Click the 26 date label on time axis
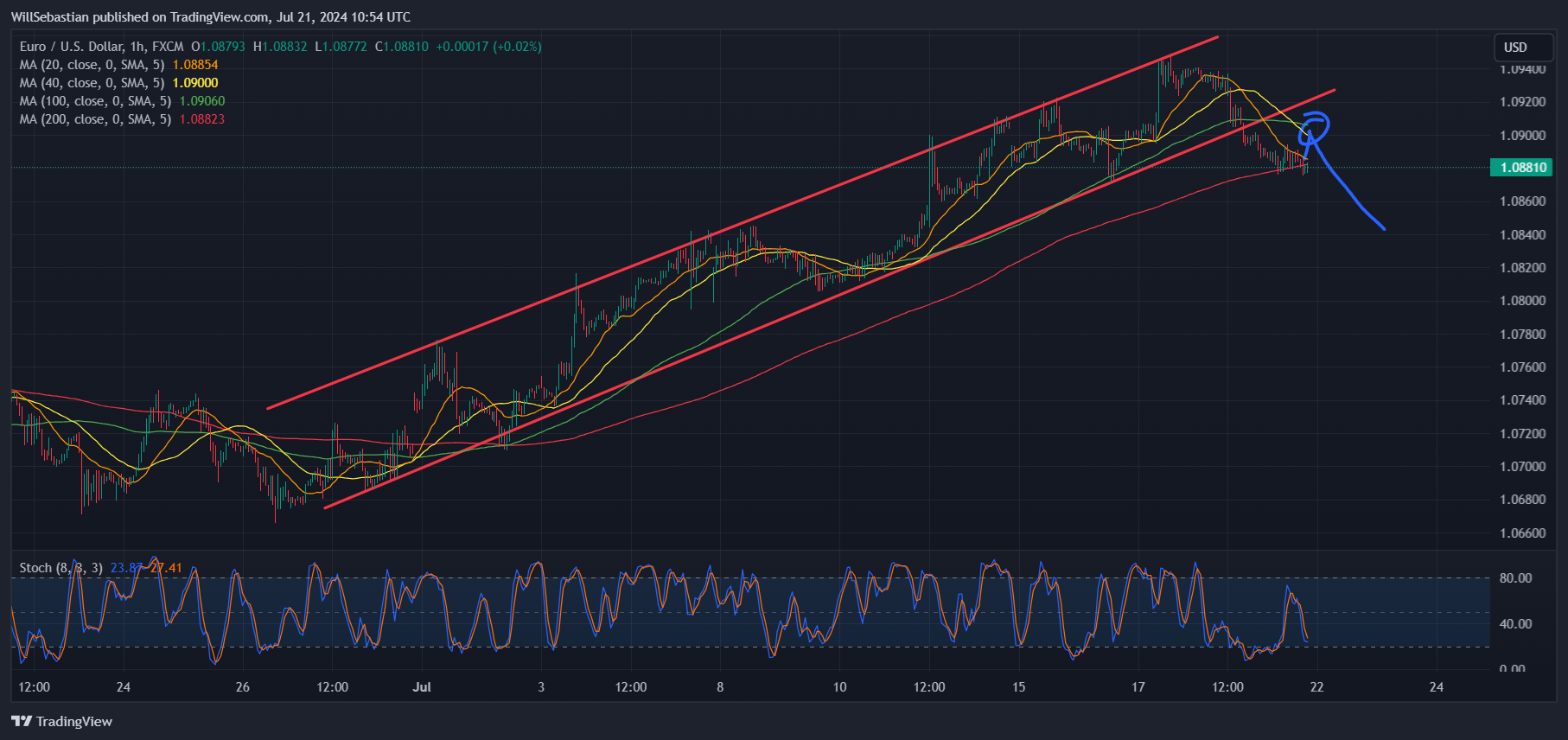Screen dimensions: 1568x740 [243, 687]
